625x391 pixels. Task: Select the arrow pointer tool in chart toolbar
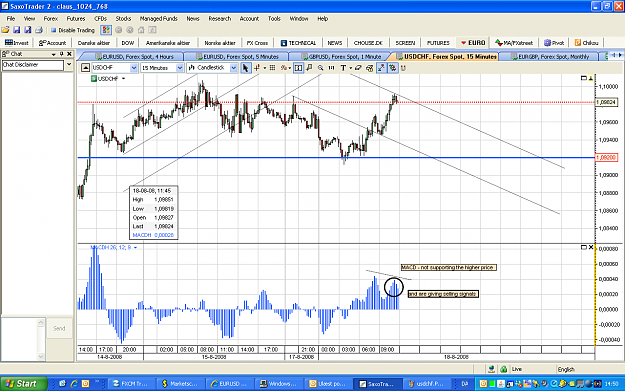pyautogui.click(x=245, y=68)
